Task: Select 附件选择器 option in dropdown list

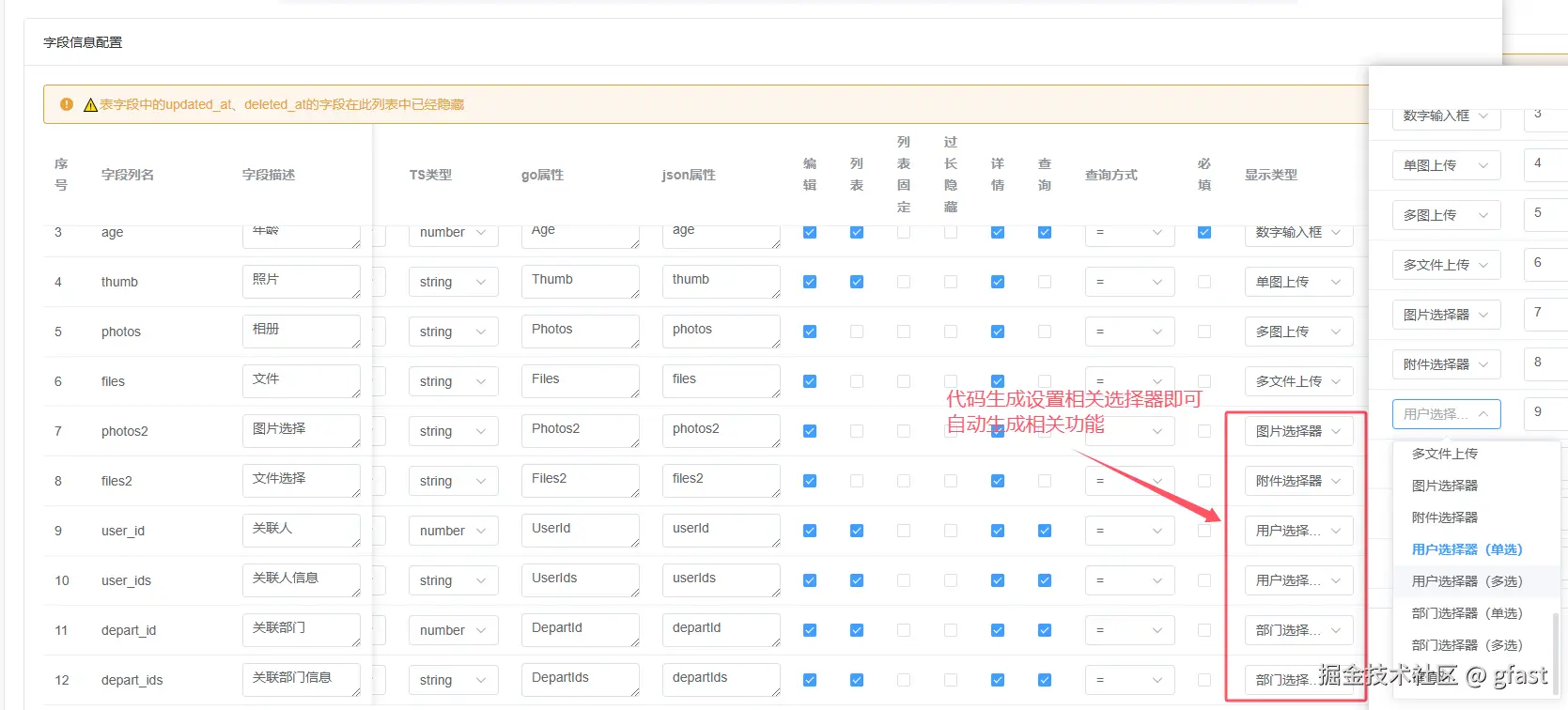Action: point(1475,517)
